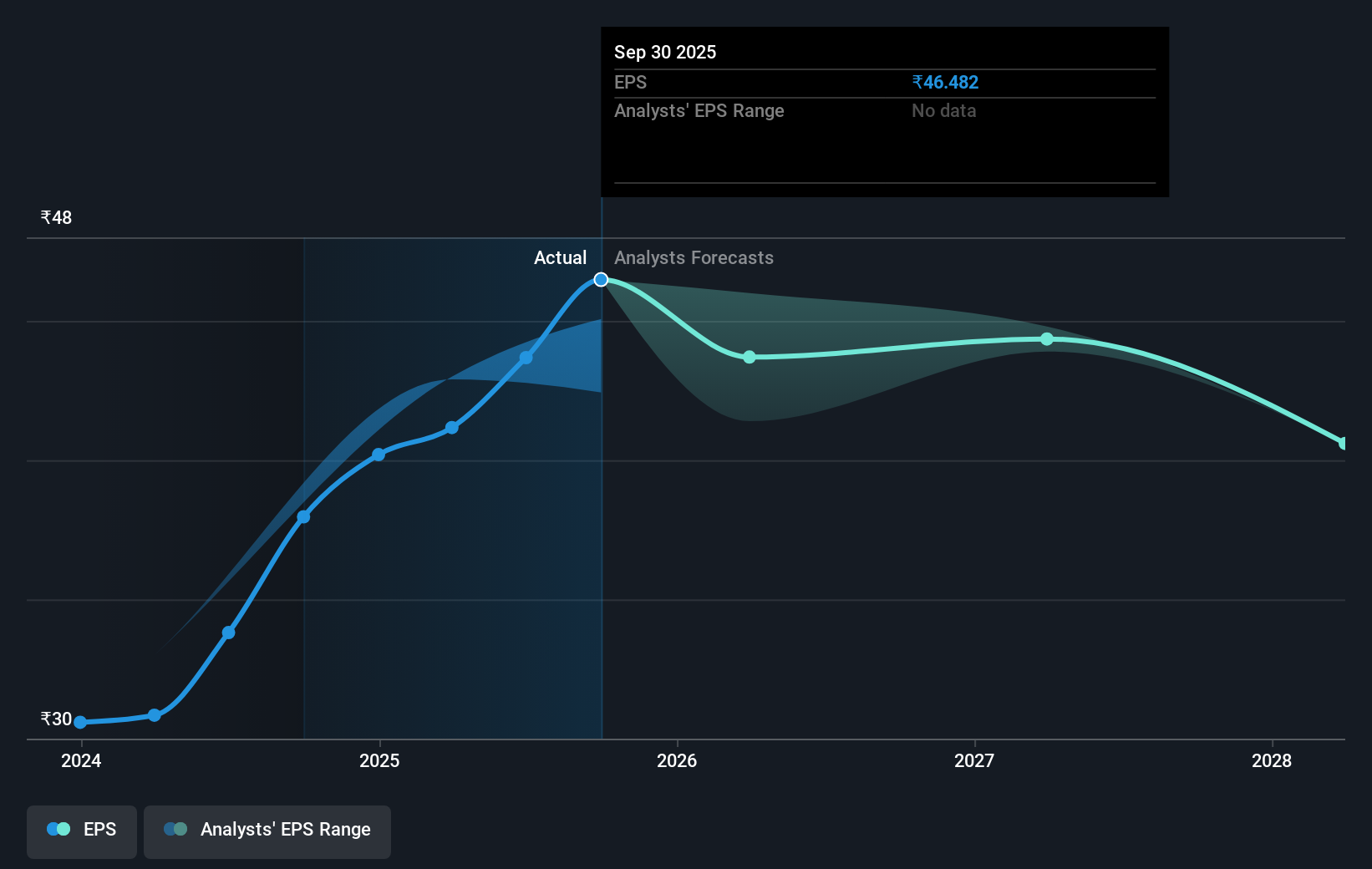Expand the EPS row in the tooltip
1372x869 pixels.
click(630, 82)
